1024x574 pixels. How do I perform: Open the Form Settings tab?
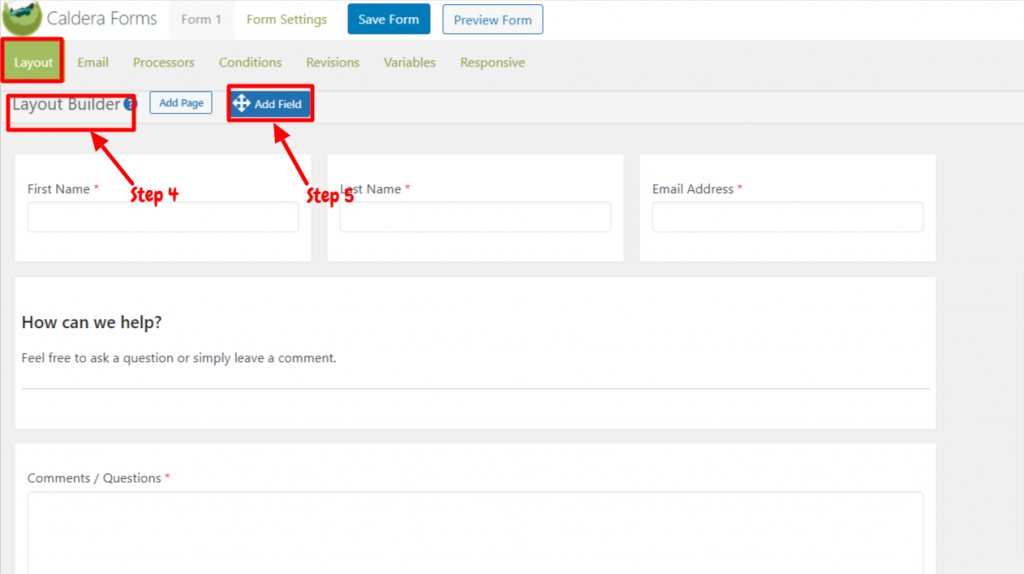[x=287, y=20]
